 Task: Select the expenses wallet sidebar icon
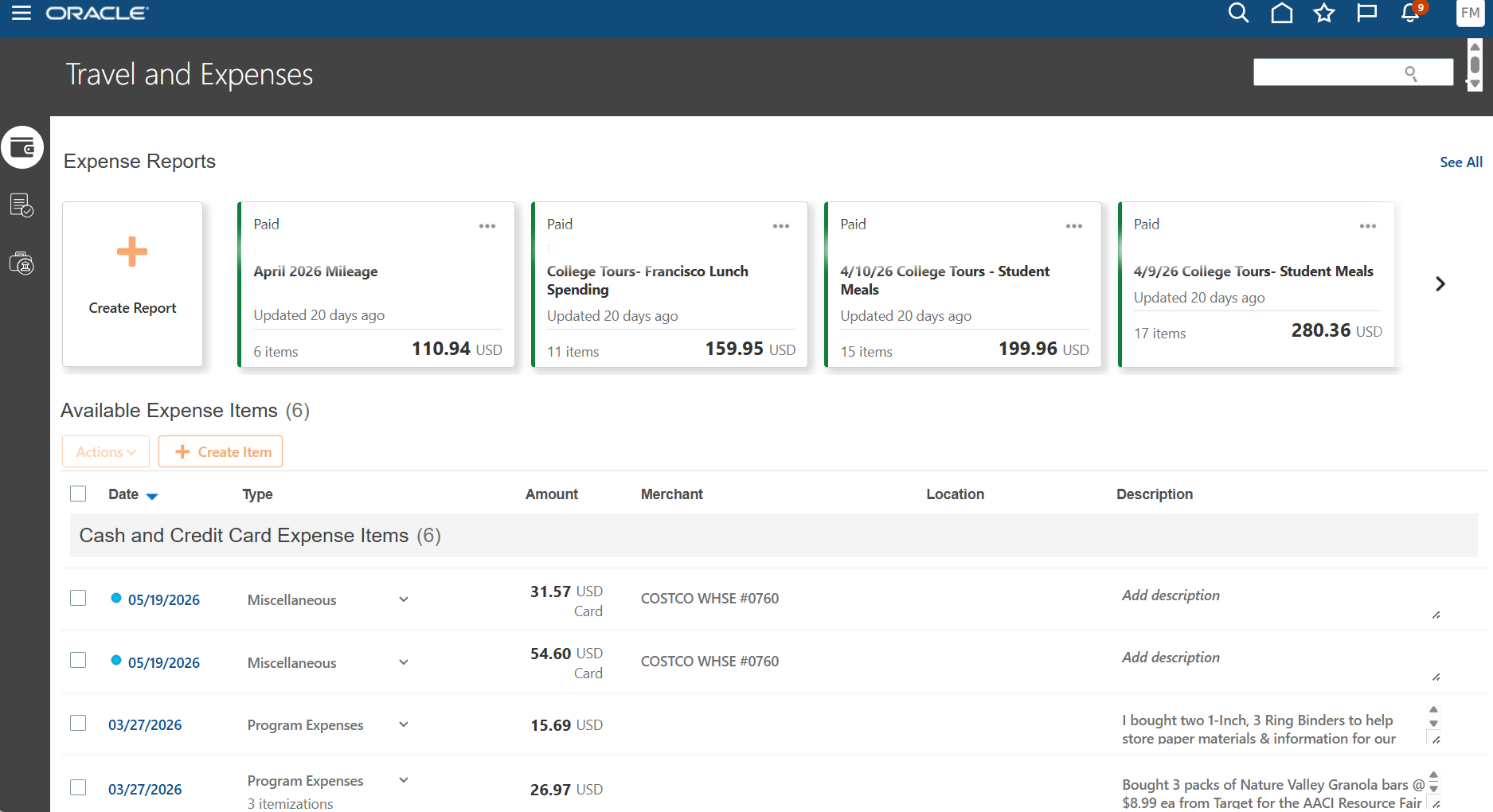point(22,147)
